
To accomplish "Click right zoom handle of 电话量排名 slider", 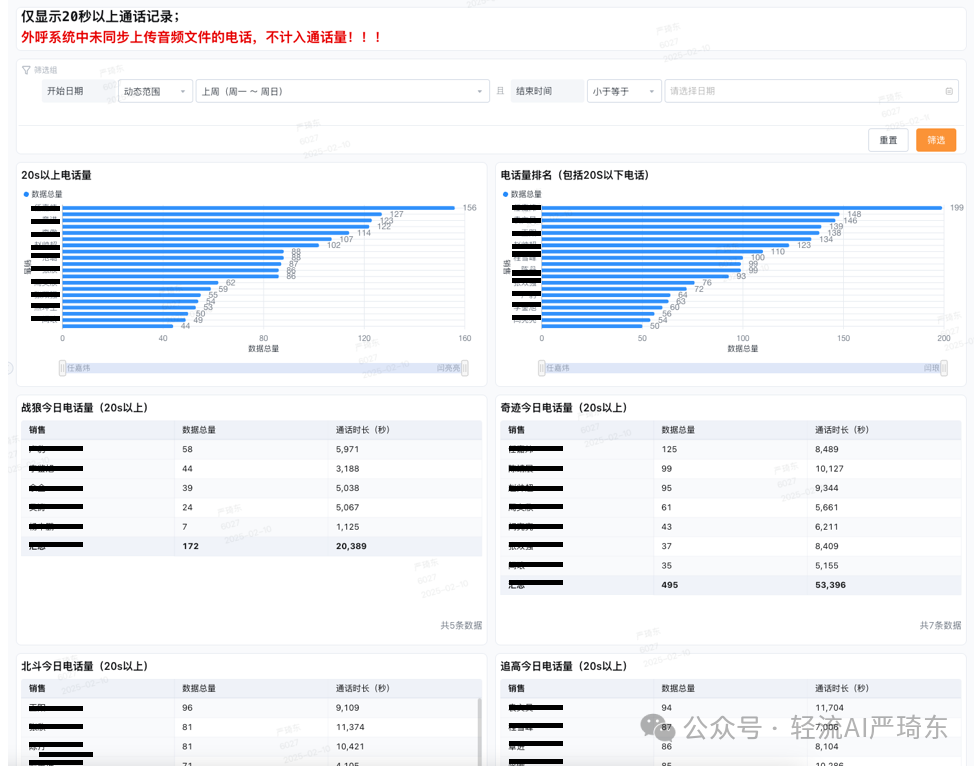I will [x=944, y=368].
